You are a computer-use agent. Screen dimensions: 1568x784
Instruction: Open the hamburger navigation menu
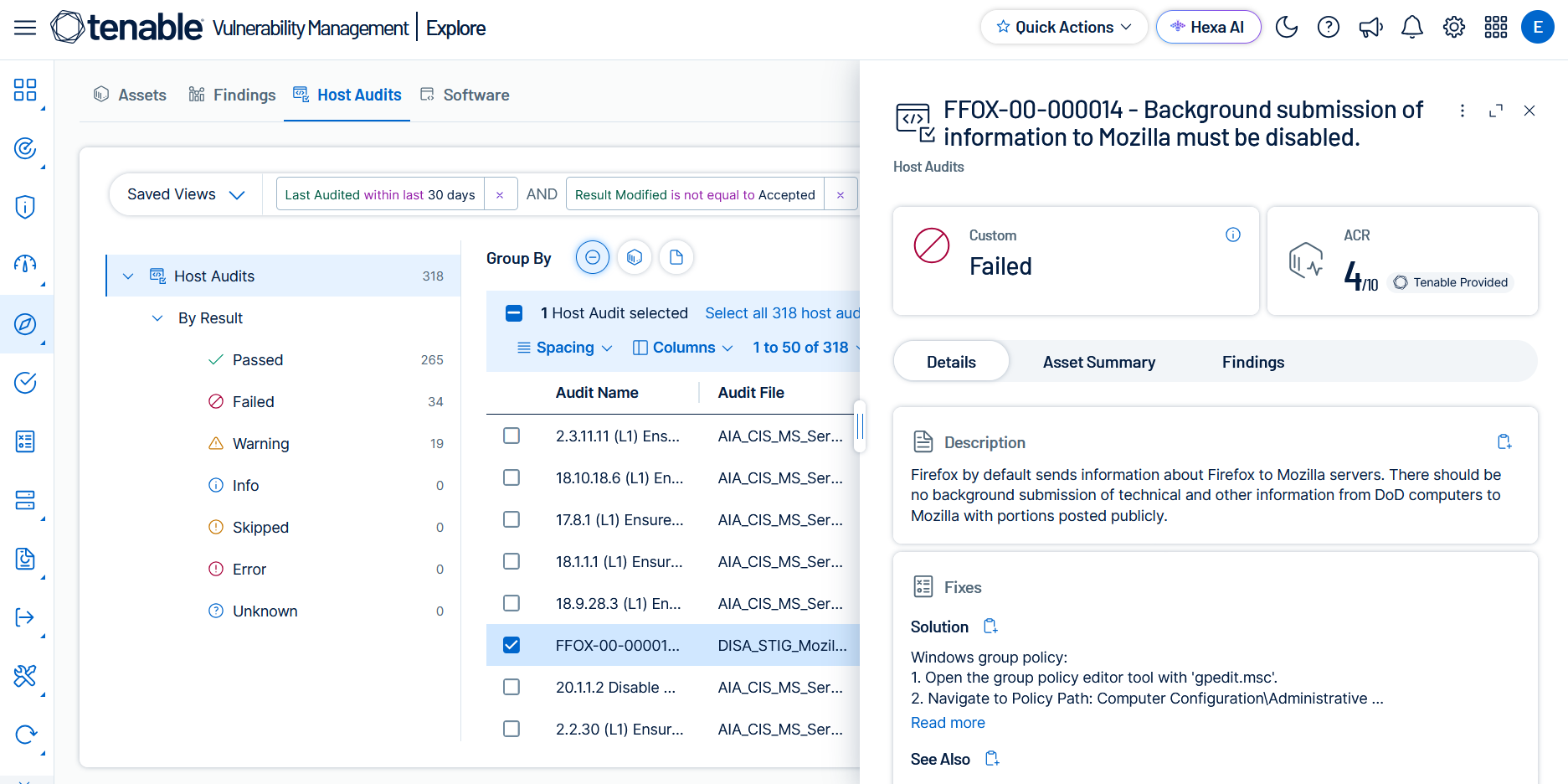[25, 28]
